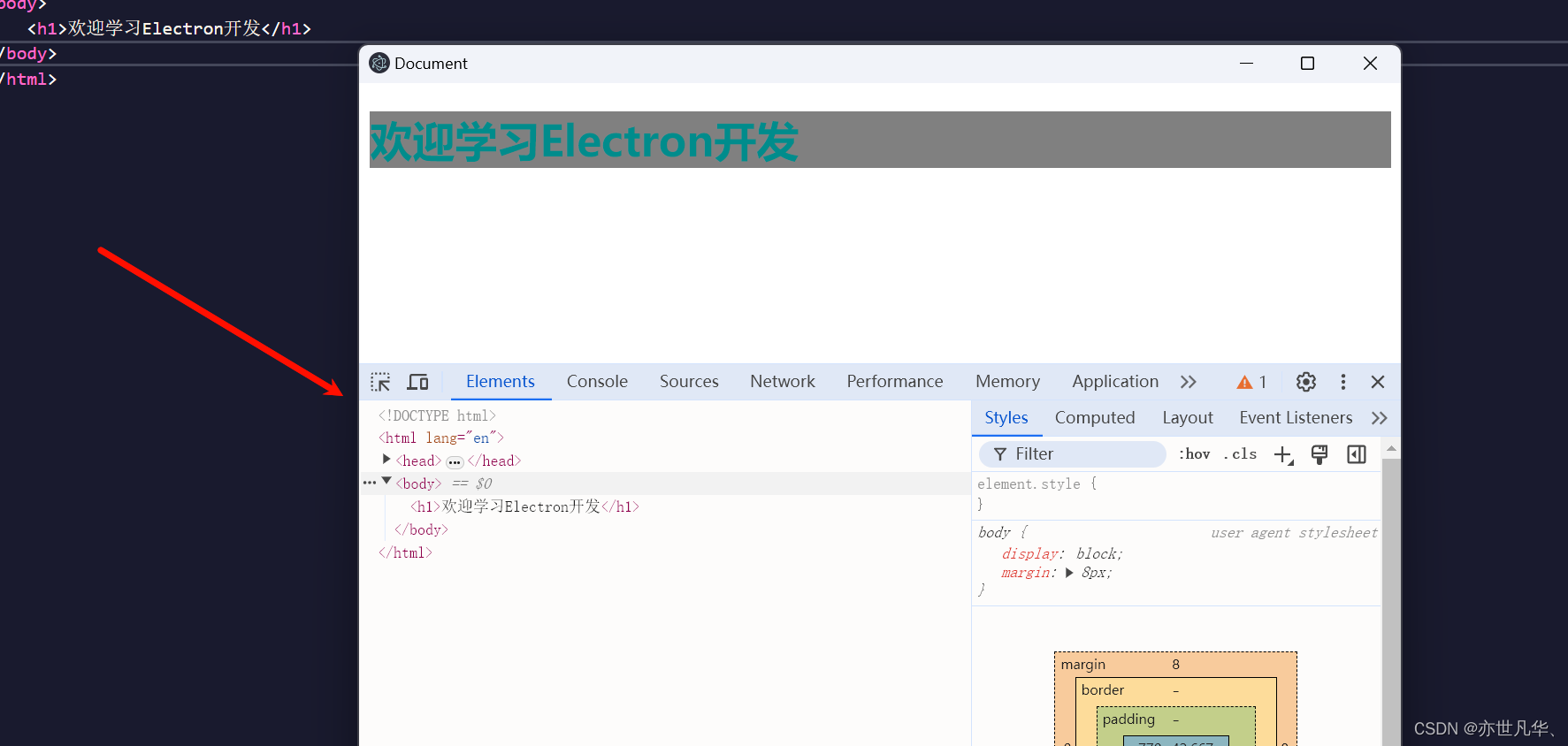Collapse the body node triangle
This screenshot has height=746, width=1568.
click(386, 482)
